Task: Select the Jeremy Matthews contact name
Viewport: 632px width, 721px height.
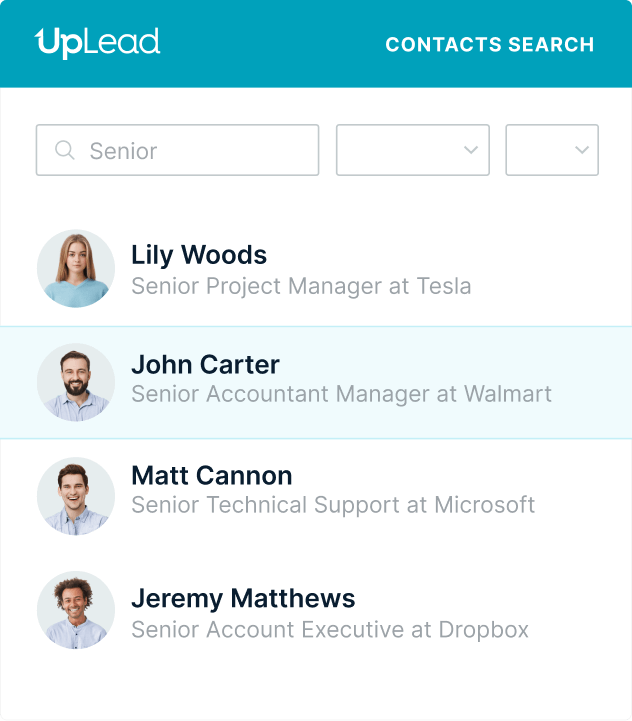Action: (x=243, y=599)
